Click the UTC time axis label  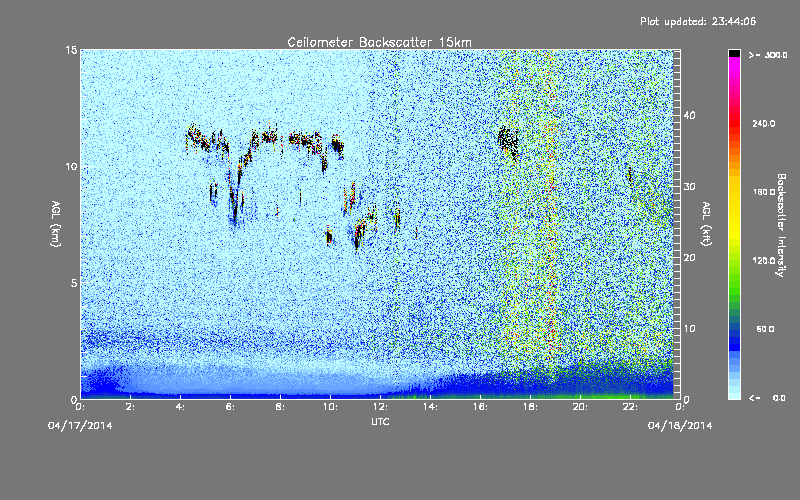(380, 421)
